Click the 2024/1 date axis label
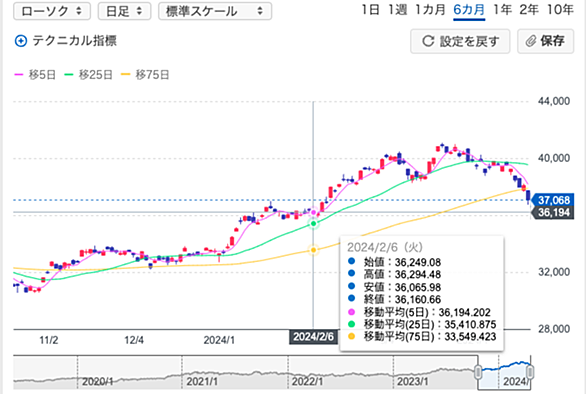Image resolution: width=586 pixels, height=394 pixels. pyautogui.click(x=219, y=340)
